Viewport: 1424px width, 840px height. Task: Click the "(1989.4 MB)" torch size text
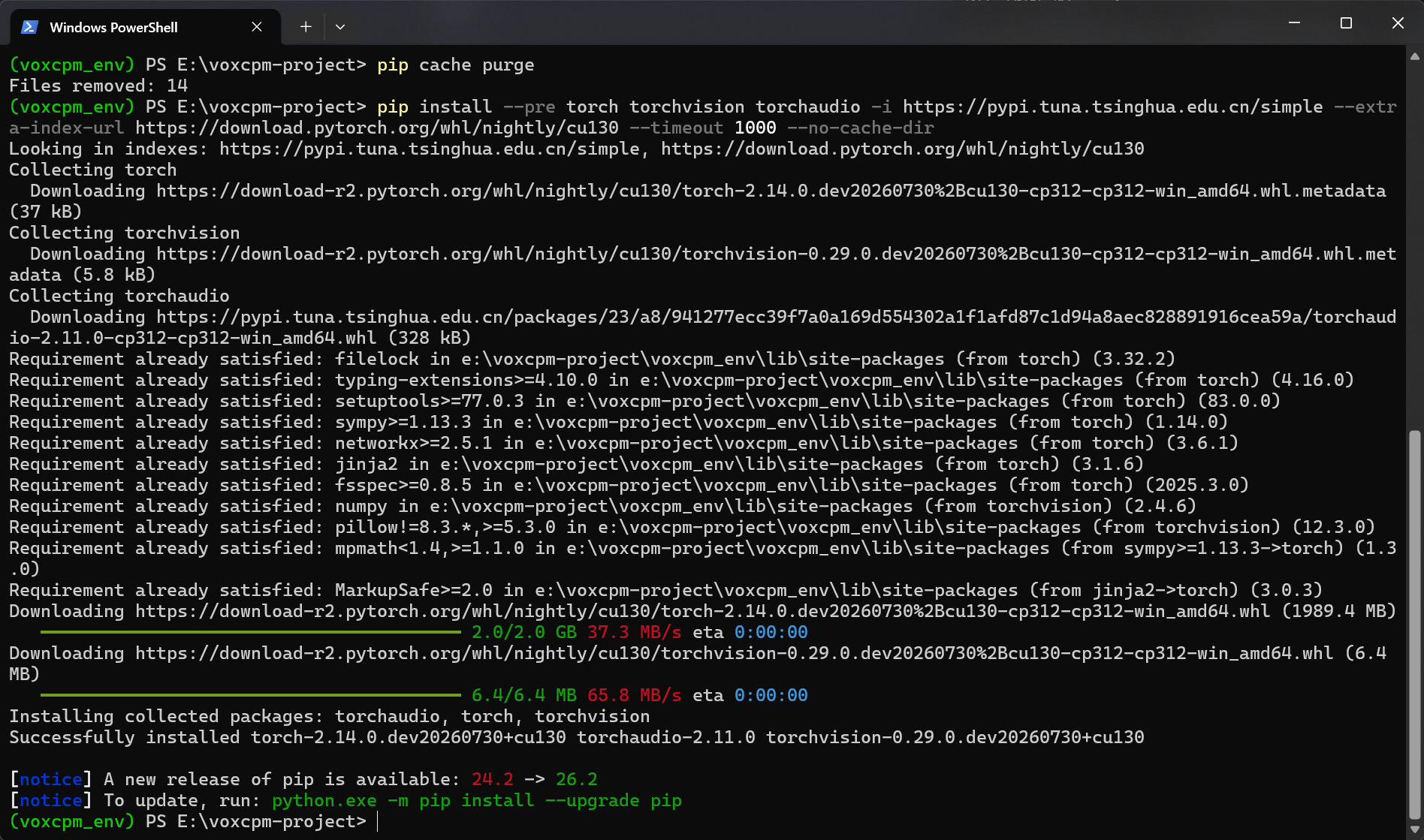click(x=1339, y=612)
